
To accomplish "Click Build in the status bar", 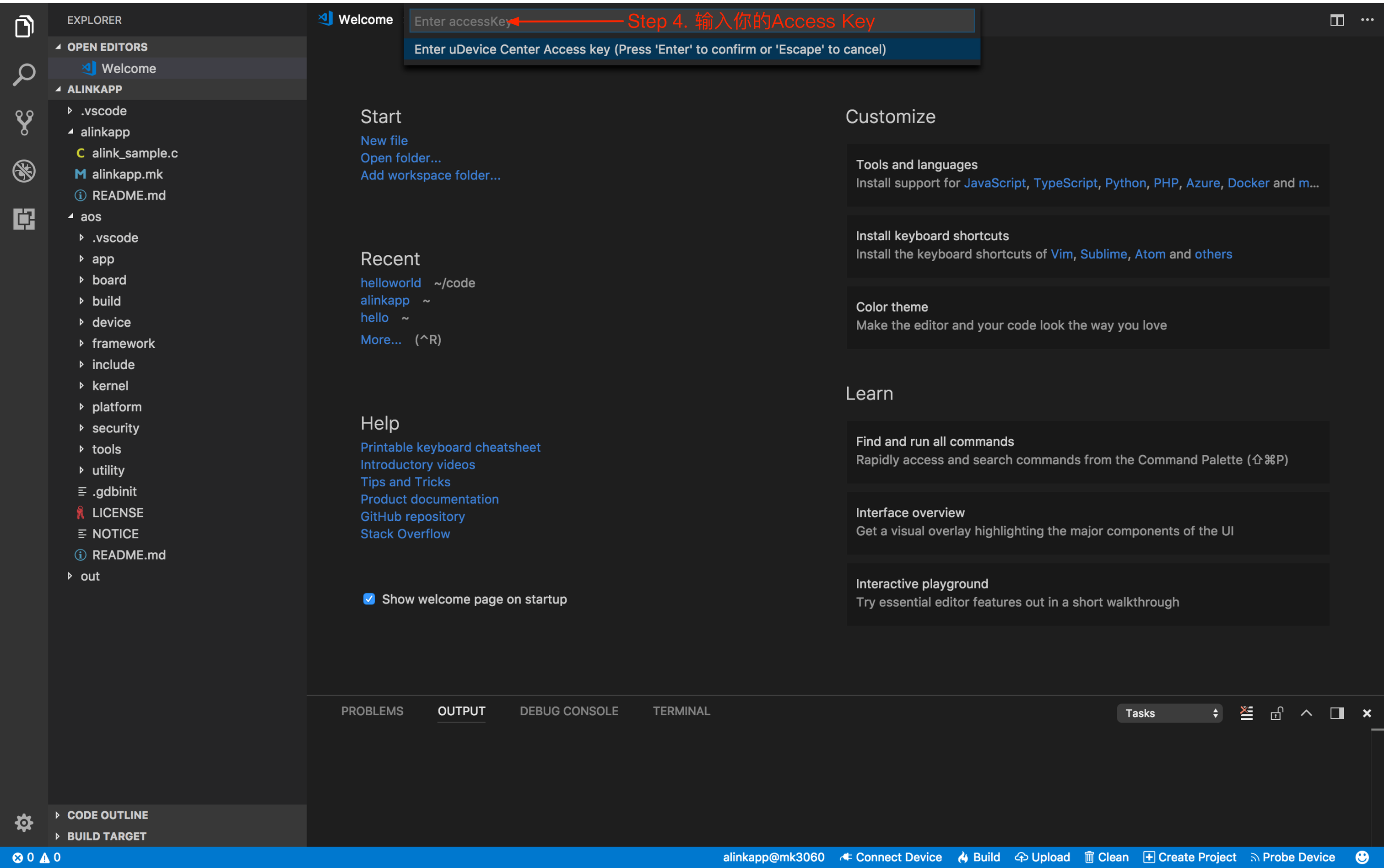I will (x=979, y=857).
